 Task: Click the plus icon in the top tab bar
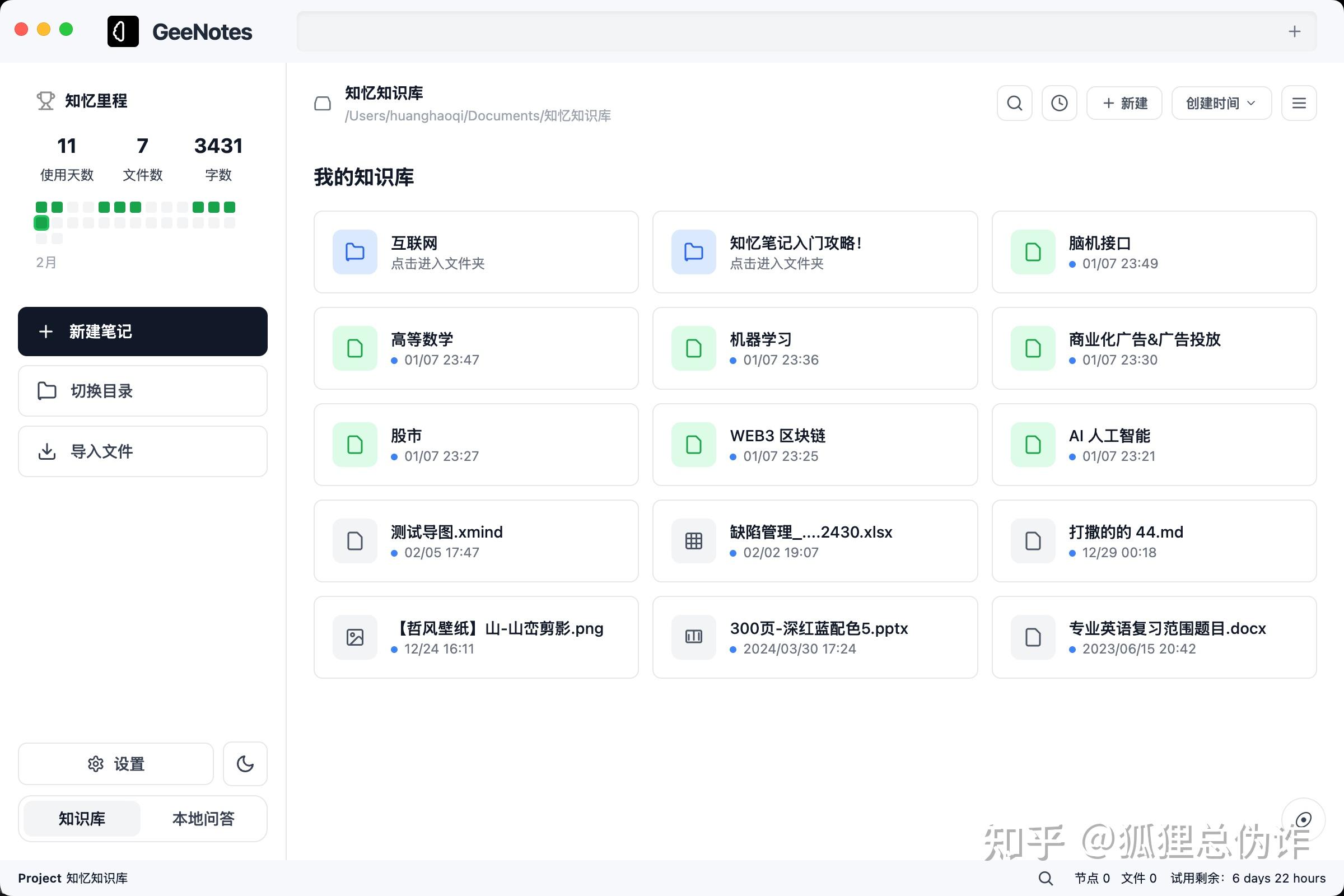click(1294, 31)
